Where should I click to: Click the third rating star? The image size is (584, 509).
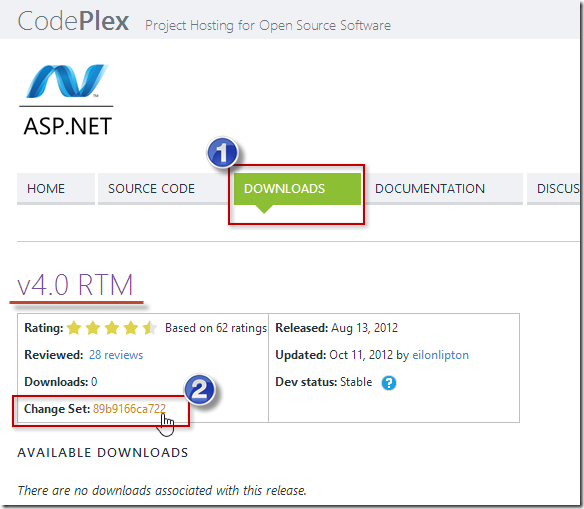112,328
